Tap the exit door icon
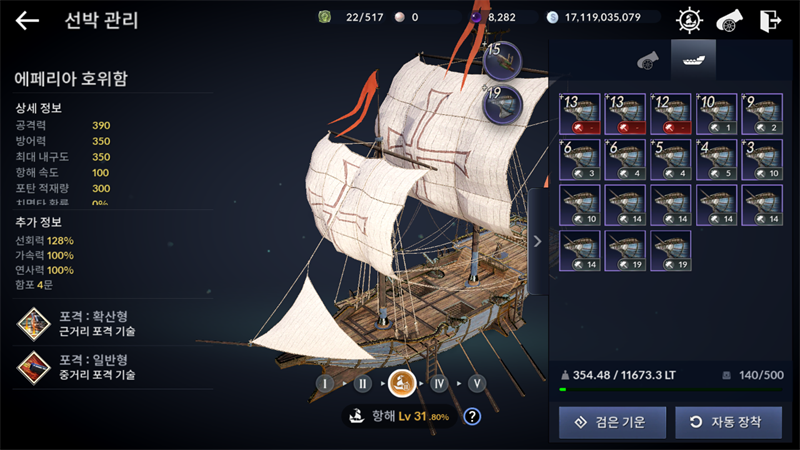The image size is (800, 450). pyautogui.click(x=770, y=21)
